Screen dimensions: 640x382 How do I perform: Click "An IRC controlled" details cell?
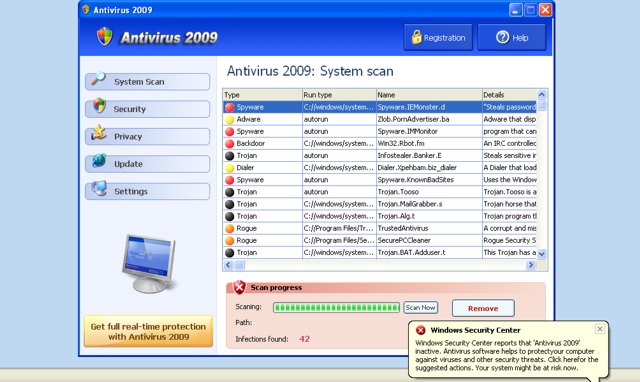tap(509, 144)
